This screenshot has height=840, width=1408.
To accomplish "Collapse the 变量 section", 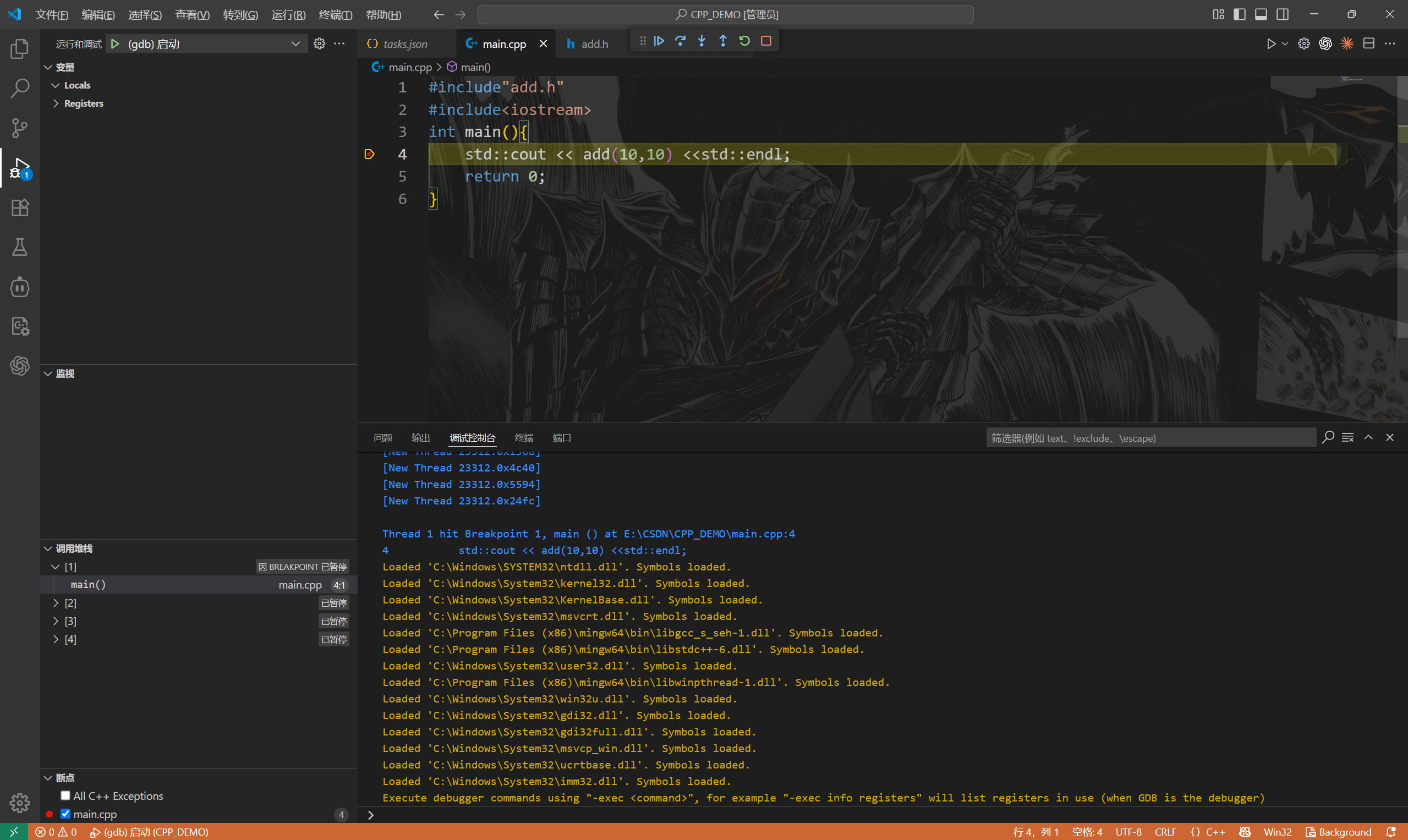I will 48,67.
